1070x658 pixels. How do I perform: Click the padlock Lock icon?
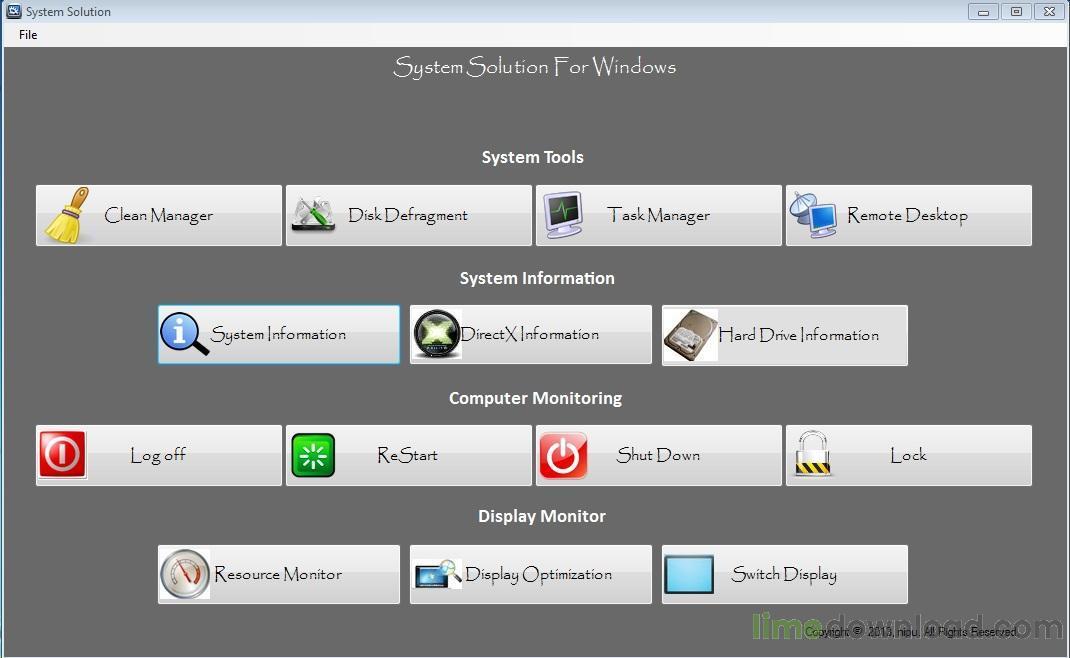(x=813, y=453)
